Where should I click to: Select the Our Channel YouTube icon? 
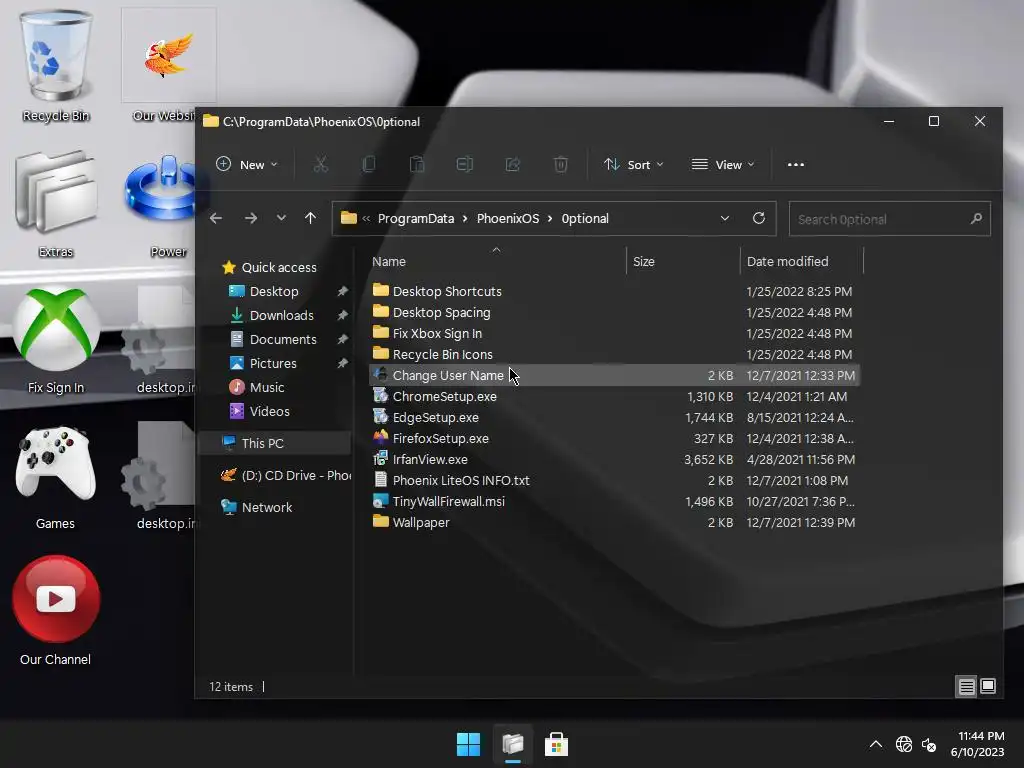[x=56, y=611]
